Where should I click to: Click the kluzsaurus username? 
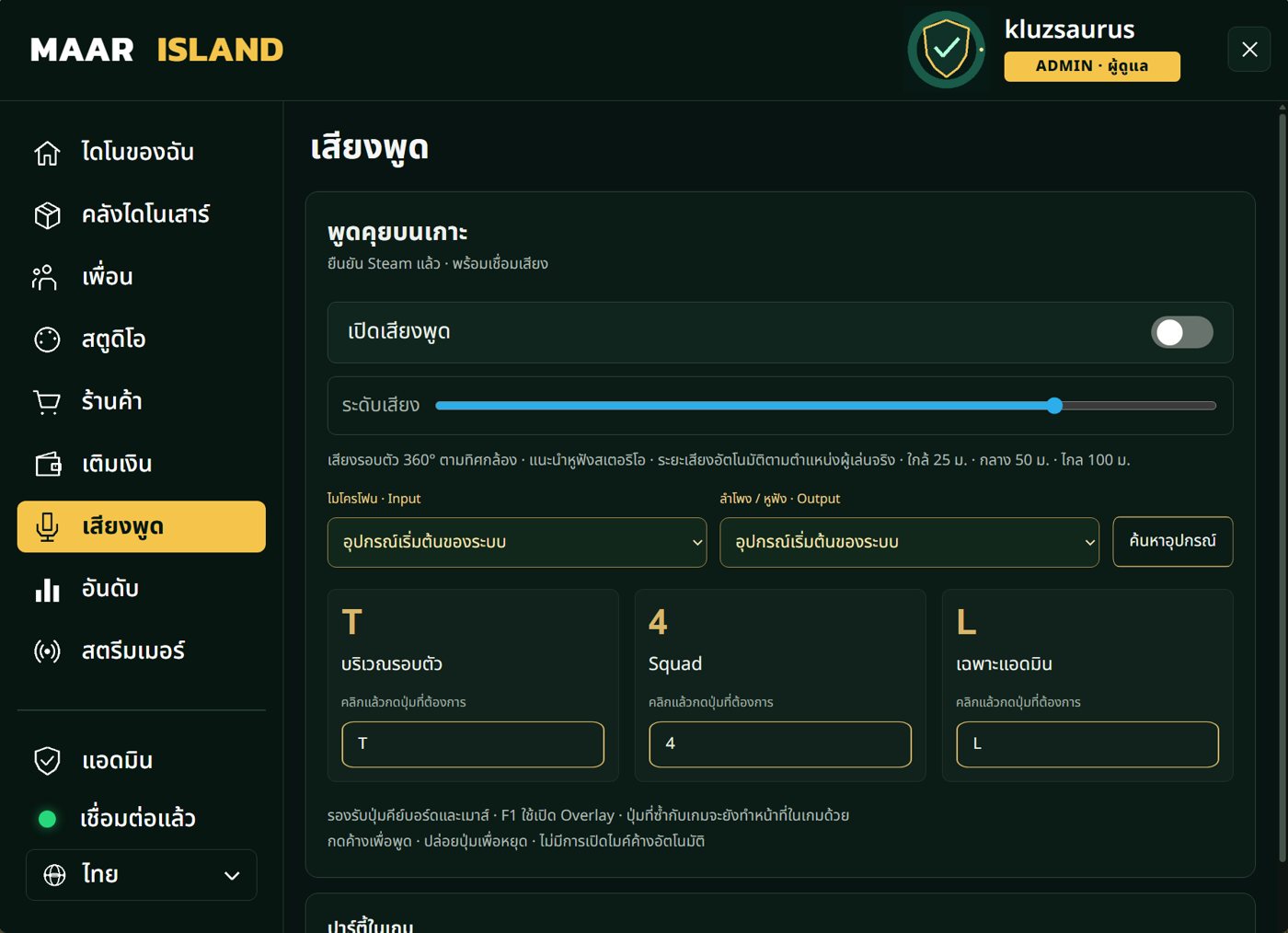coord(1070,29)
